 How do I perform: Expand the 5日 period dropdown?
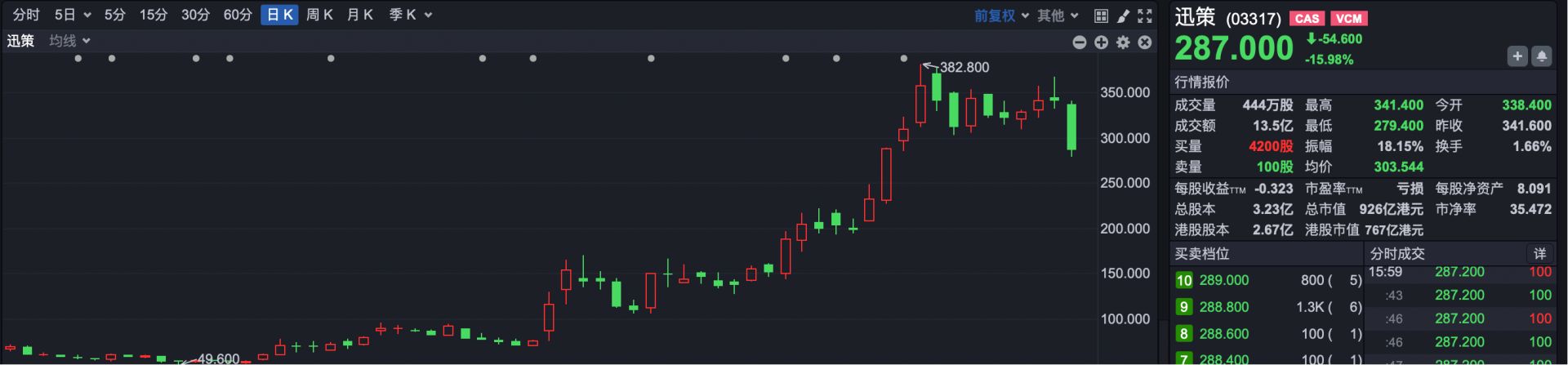click(x=72, y=15)
